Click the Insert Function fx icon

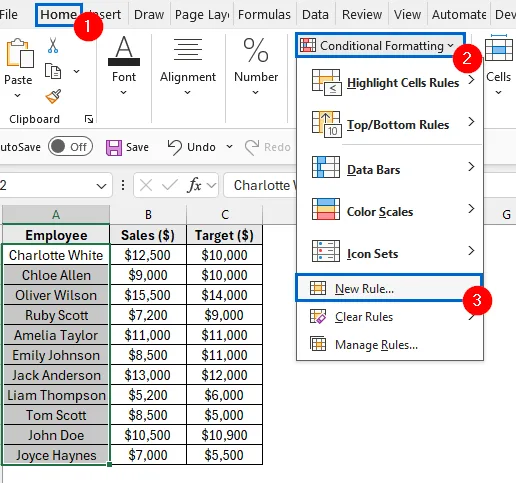[x=194, y=185]
